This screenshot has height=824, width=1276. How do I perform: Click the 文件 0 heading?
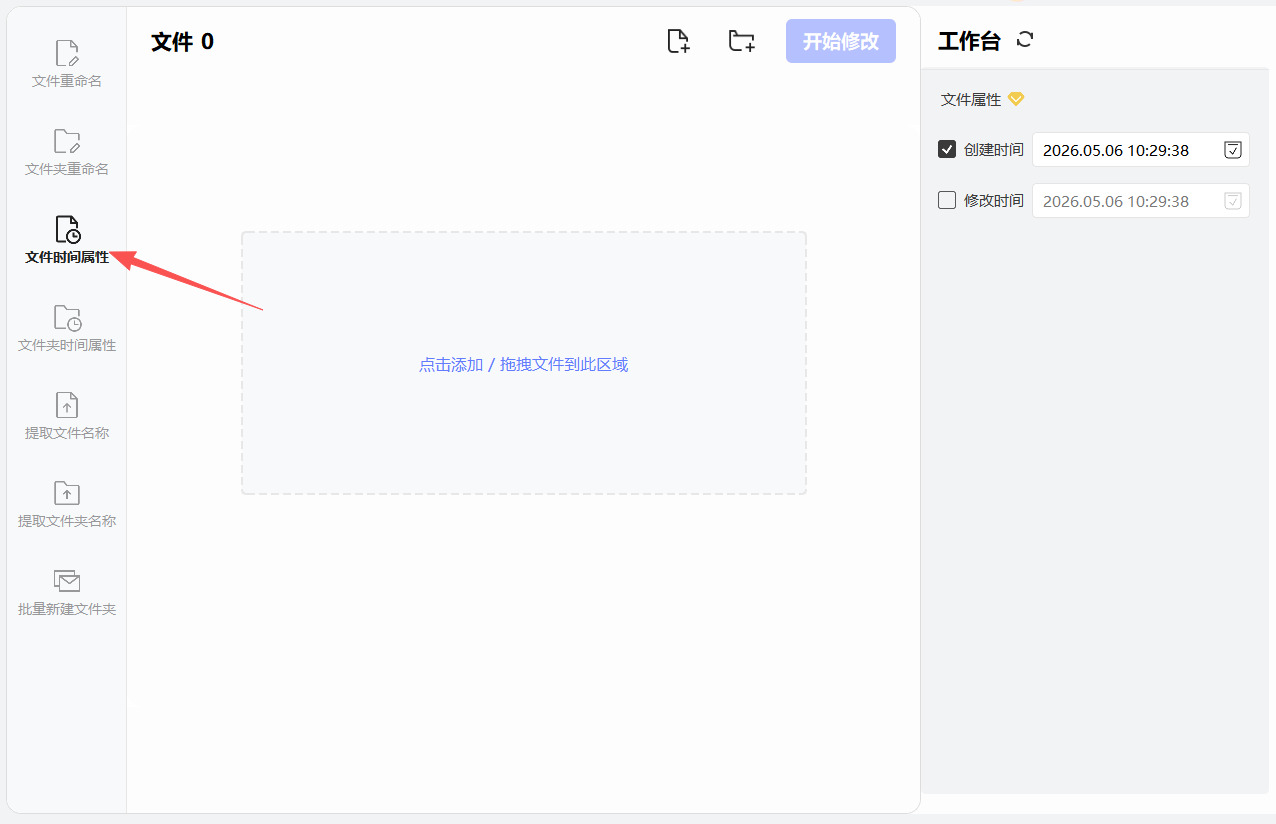click(182, 41)
